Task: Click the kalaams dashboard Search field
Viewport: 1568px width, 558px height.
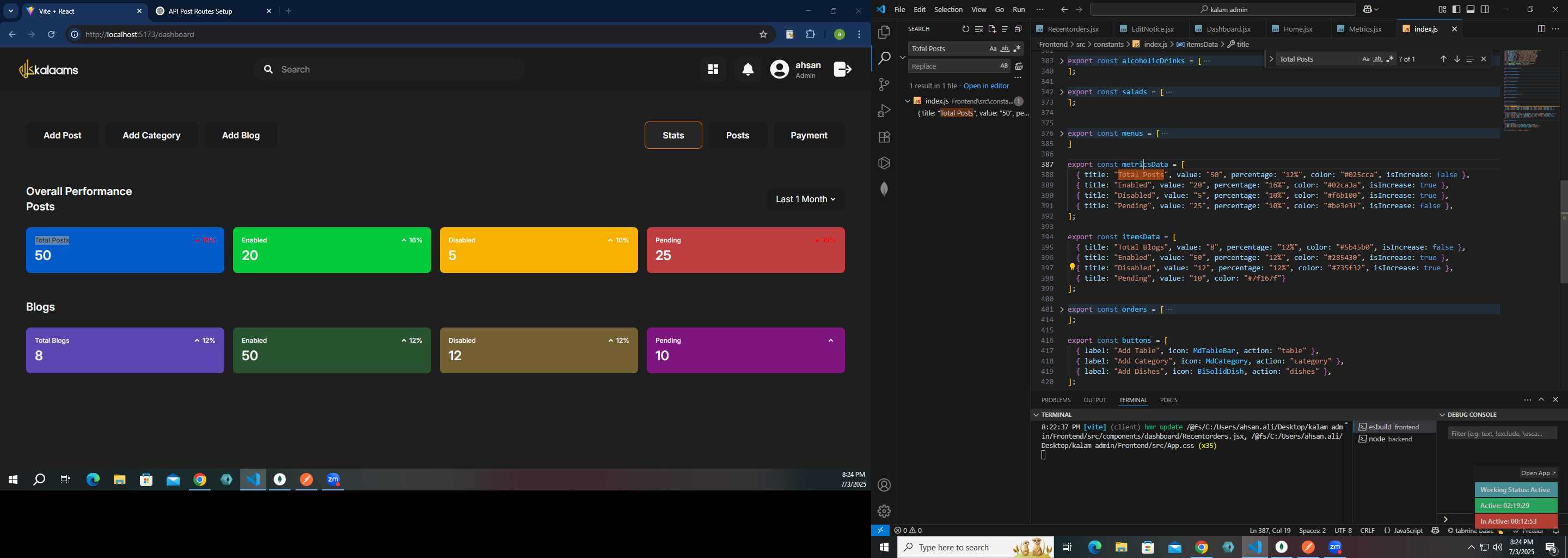Action: pyautogui.click(x=388, y=70)
